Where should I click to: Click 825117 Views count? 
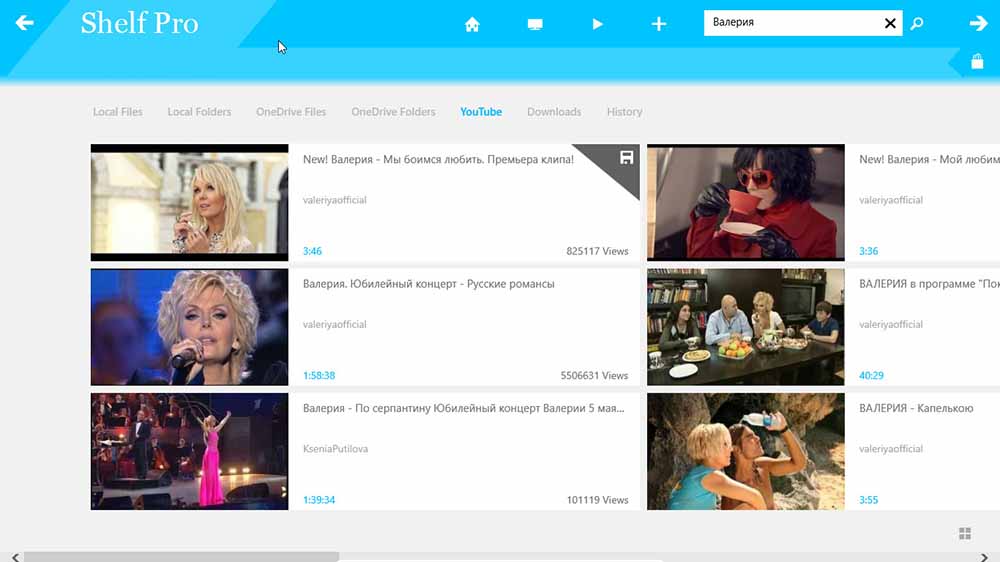pyautogui.click(x=597, y=251)
